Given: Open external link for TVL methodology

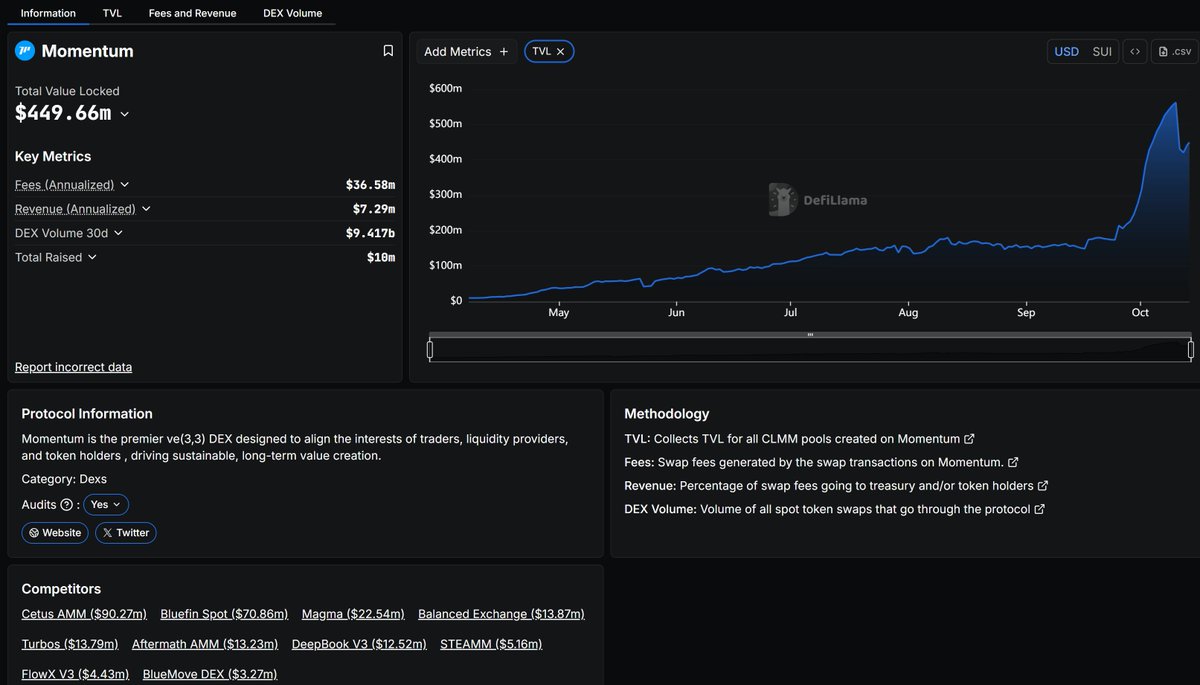Looking at the screenshot, I should 969,439.
